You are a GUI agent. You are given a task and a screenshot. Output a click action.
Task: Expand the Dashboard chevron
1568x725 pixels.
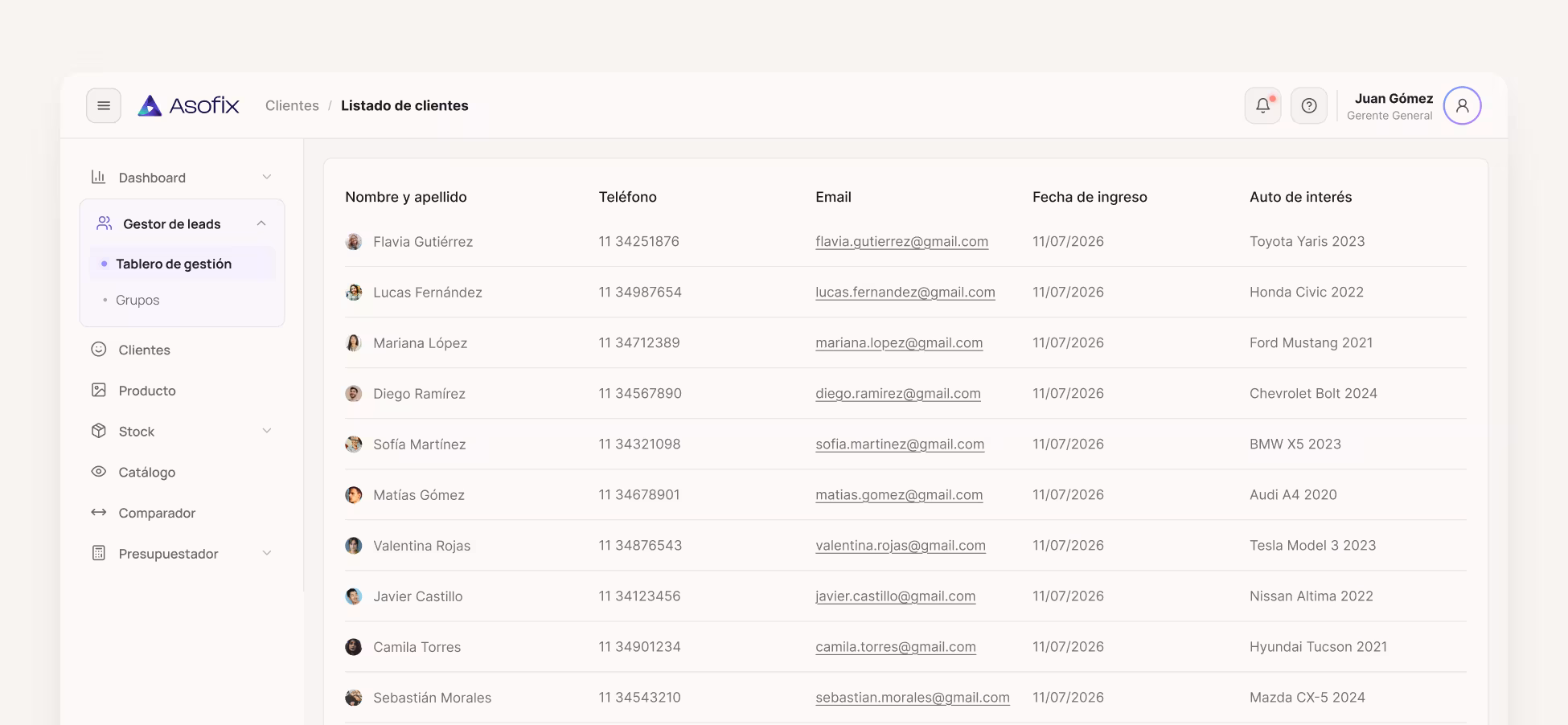(267, 177)
